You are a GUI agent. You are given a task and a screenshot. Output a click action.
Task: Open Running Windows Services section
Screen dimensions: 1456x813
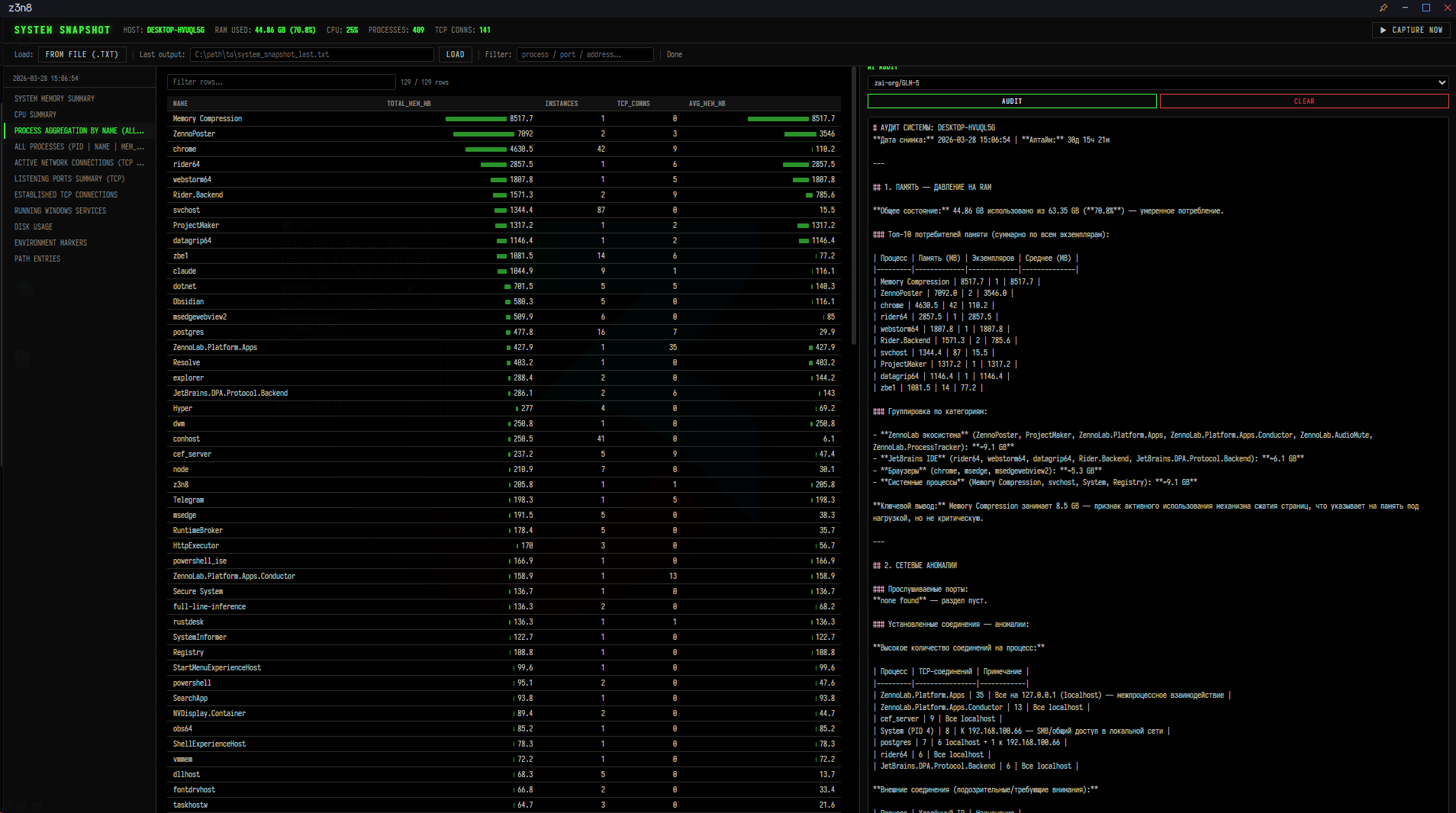click(60, 211)
